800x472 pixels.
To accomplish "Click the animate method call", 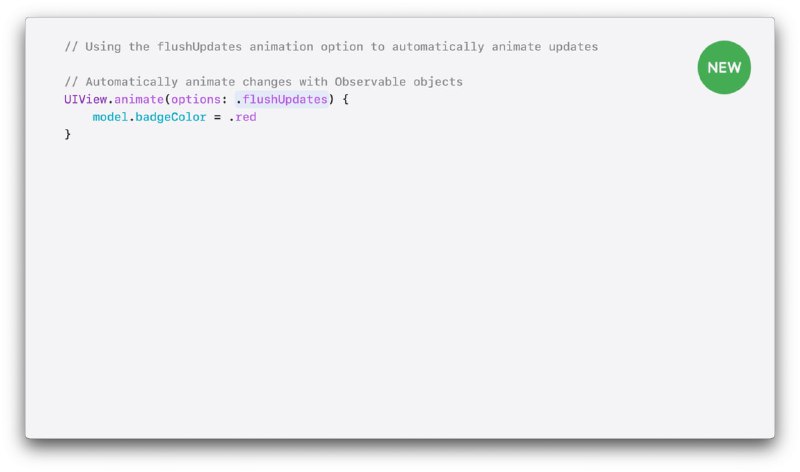I will tap(139, 99).
